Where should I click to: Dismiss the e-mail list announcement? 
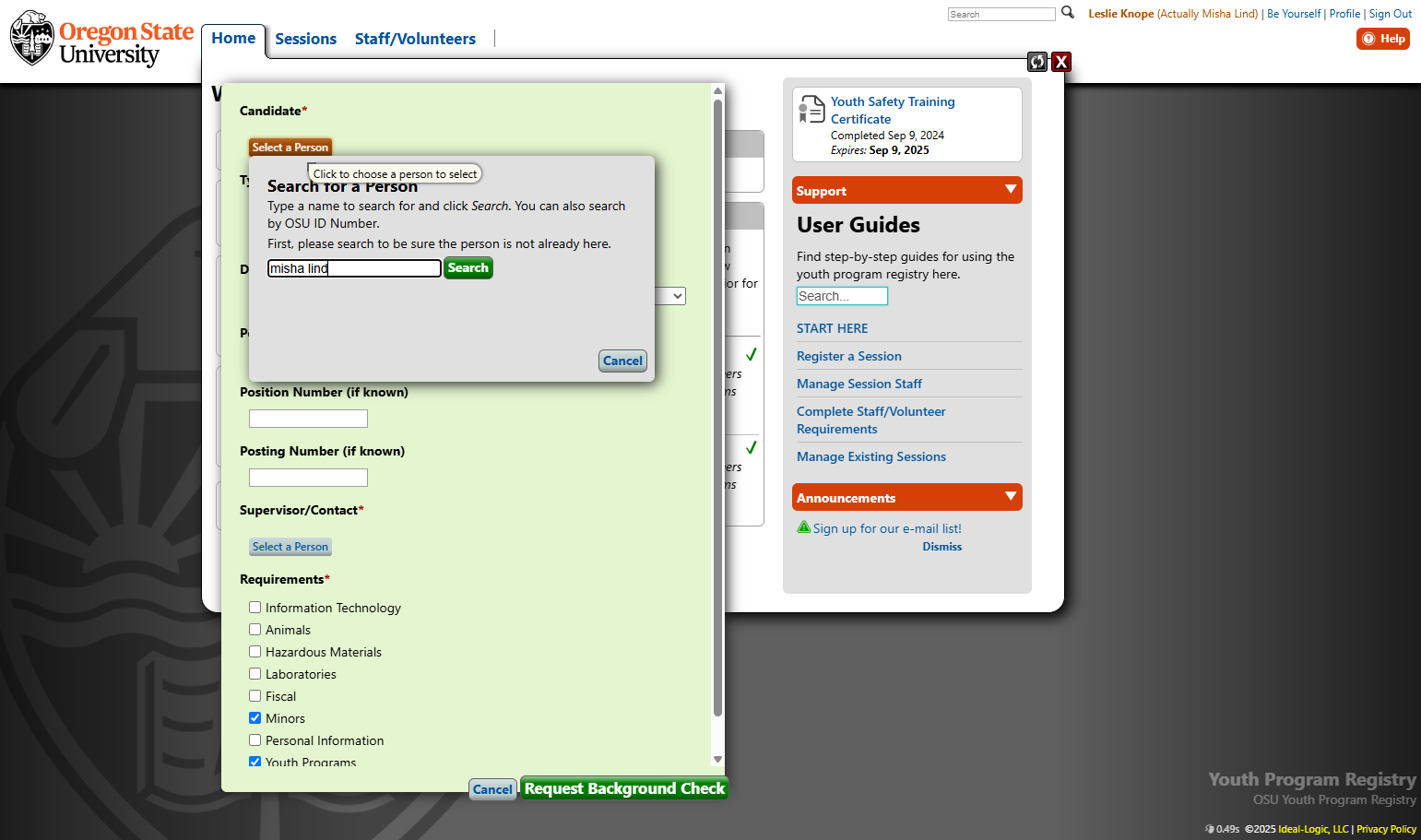coord(942,547)
